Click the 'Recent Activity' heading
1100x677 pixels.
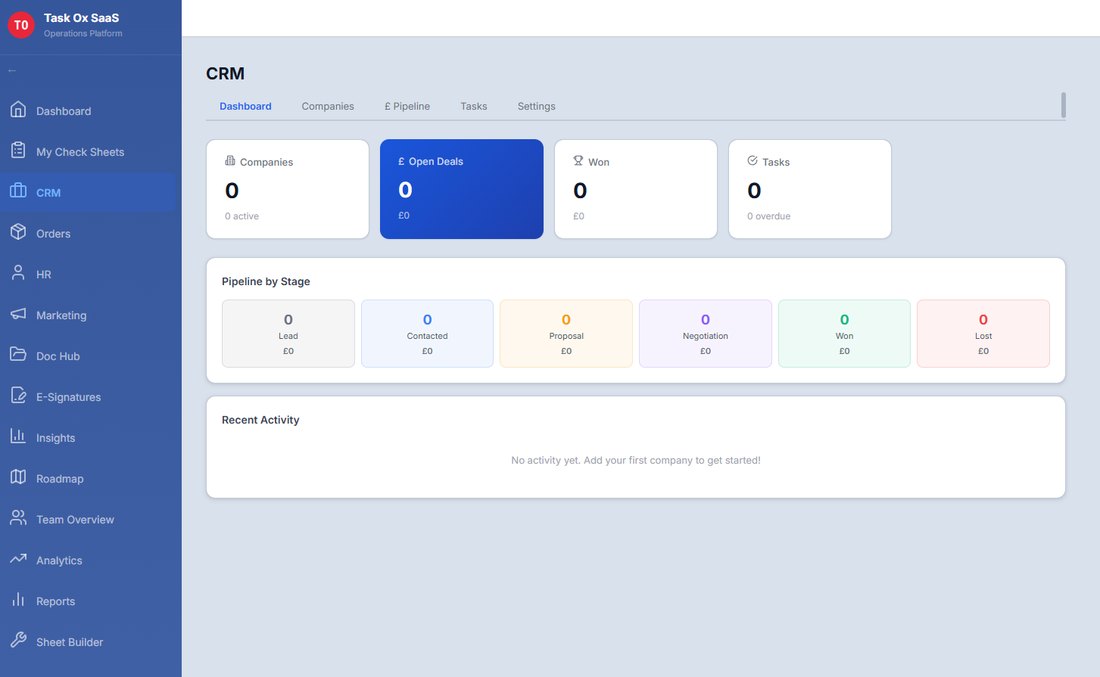coord(260,420)
